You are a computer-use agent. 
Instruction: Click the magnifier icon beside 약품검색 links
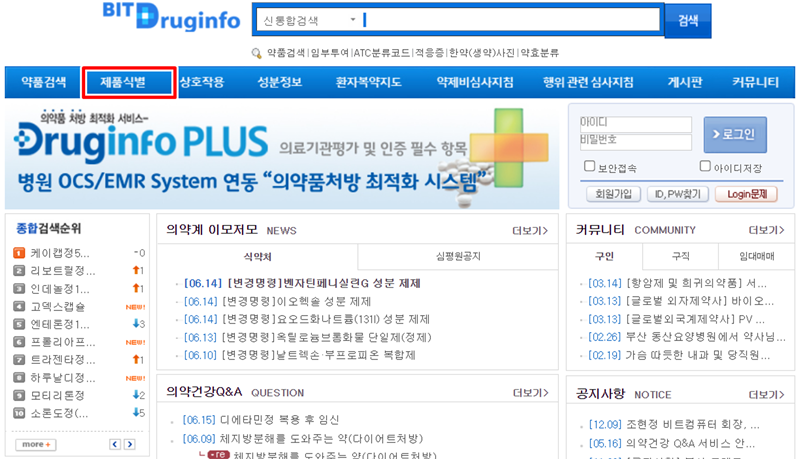pyautogui.click(x=257, y=53)
